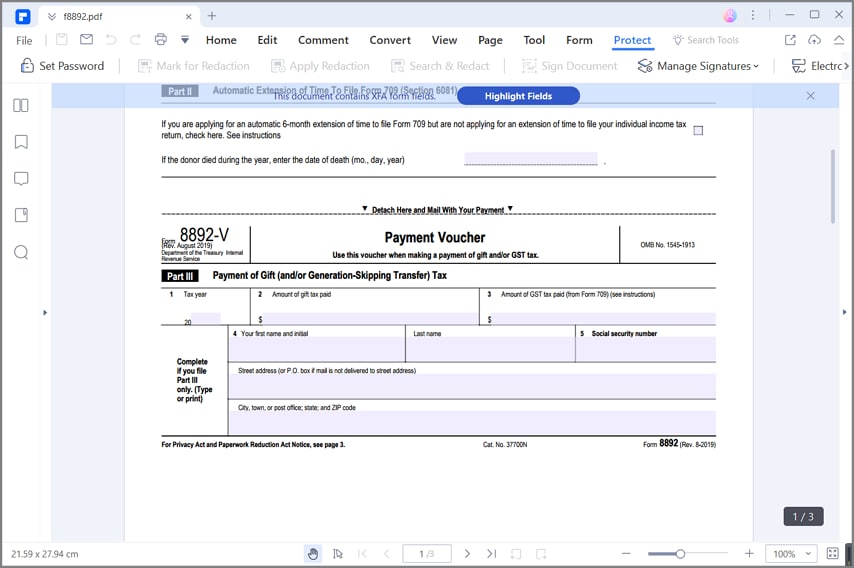
Task: Select the text select cursor tool
Action: 338,554
